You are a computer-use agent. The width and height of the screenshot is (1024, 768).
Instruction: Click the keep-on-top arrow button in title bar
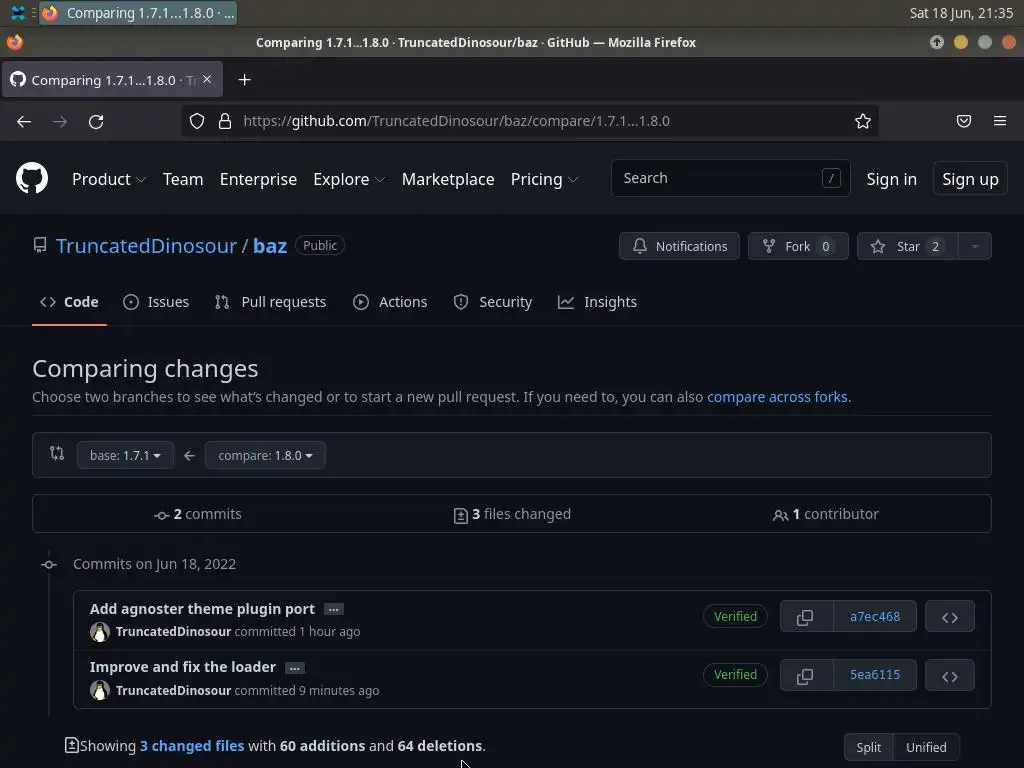(x=936, y=42)
